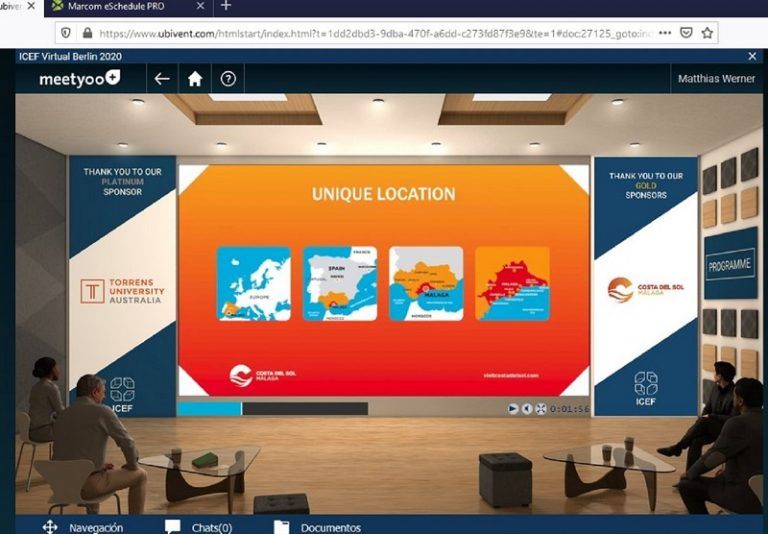Viewport: 768px width, 534px height.
Task: Close the first ubivent browser tab
Action: click(31, 6)
